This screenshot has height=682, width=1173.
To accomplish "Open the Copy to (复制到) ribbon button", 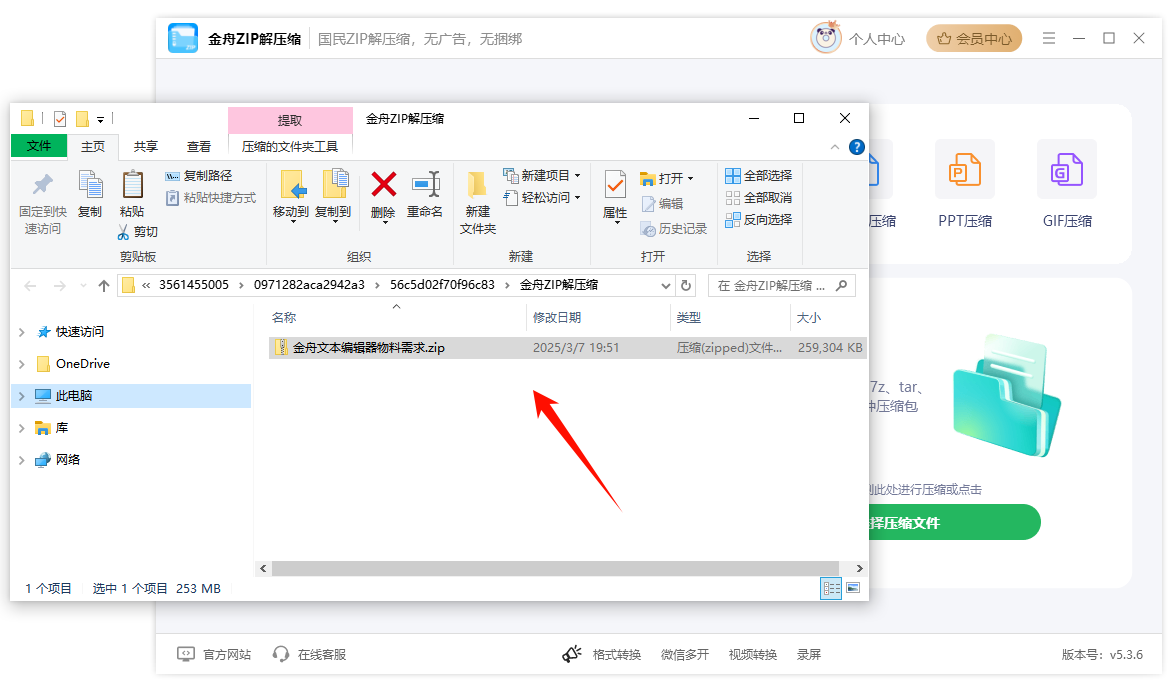I will [334, 196].
